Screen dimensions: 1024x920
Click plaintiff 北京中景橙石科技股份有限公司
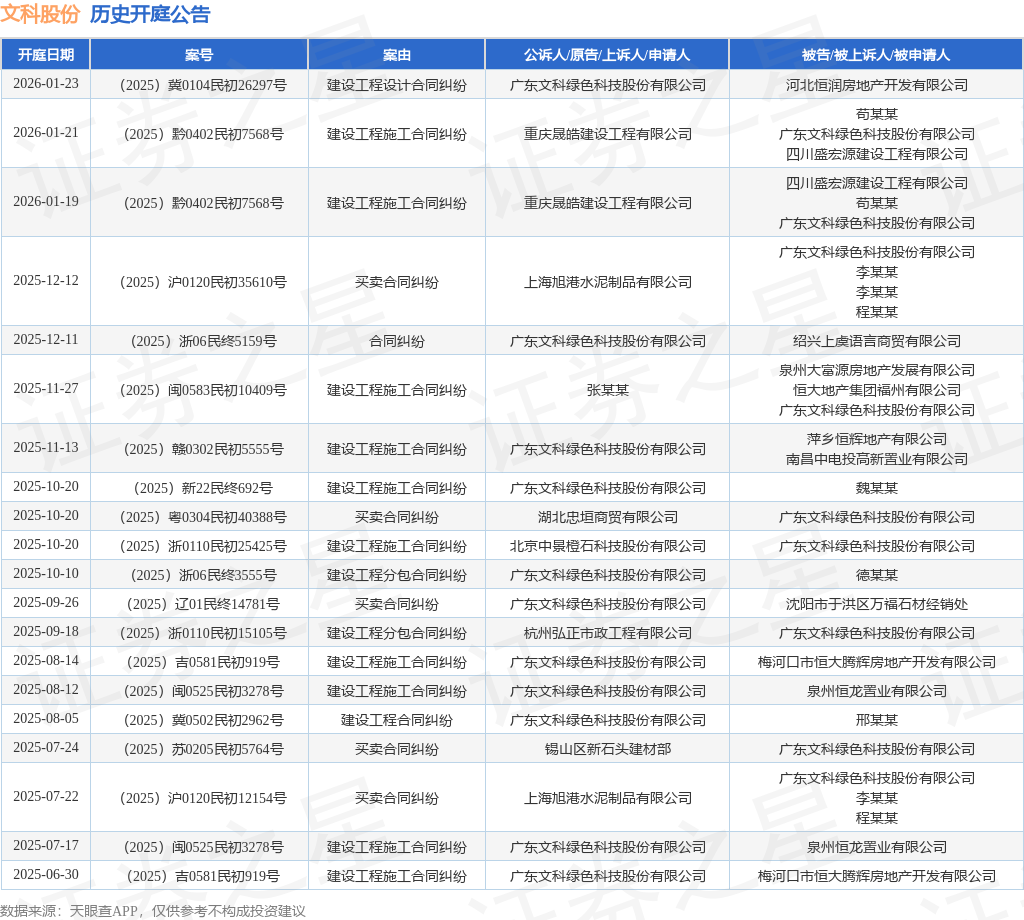tap(607, 546)
